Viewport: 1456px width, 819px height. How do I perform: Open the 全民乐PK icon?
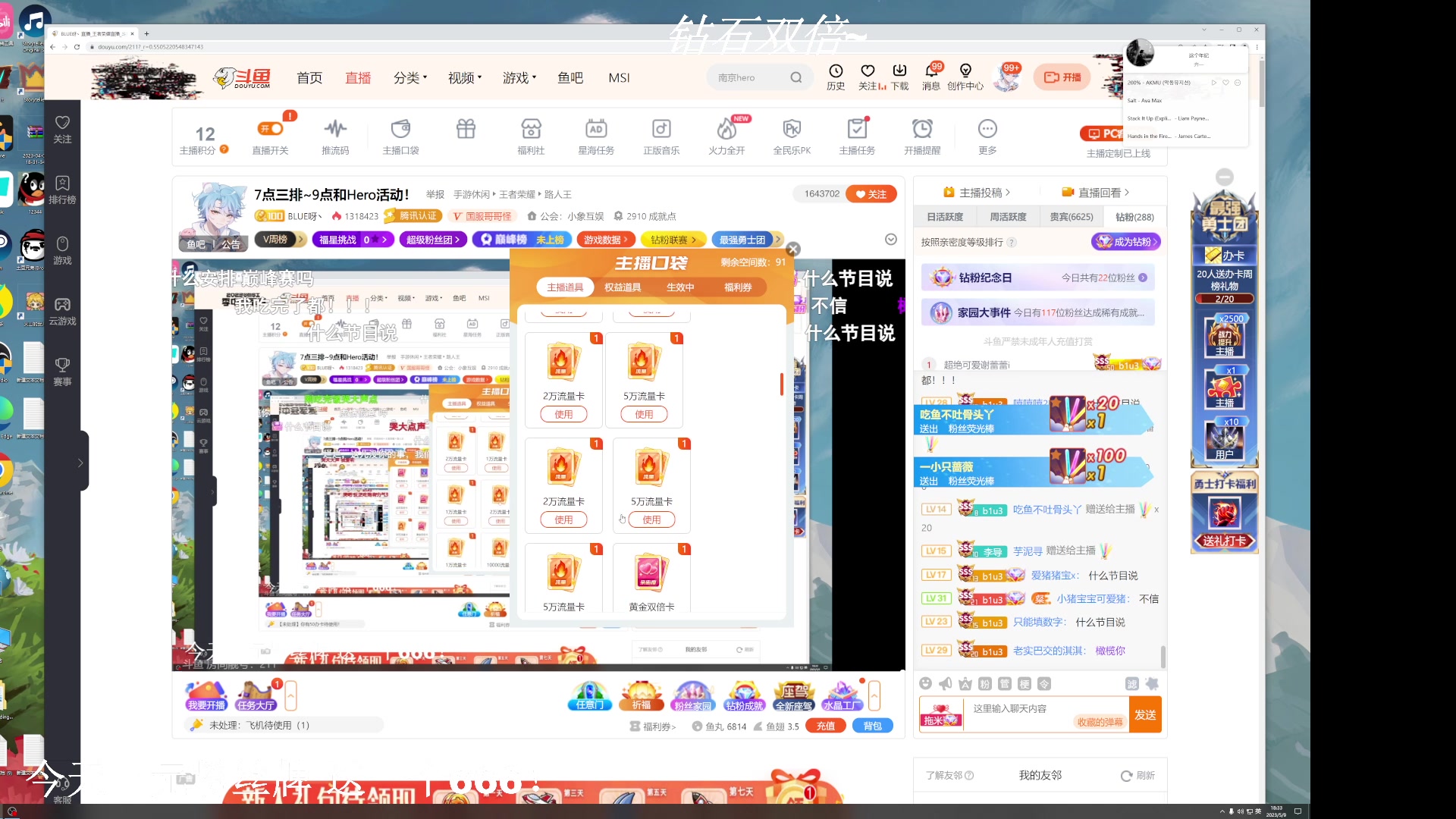pos(792,135)
